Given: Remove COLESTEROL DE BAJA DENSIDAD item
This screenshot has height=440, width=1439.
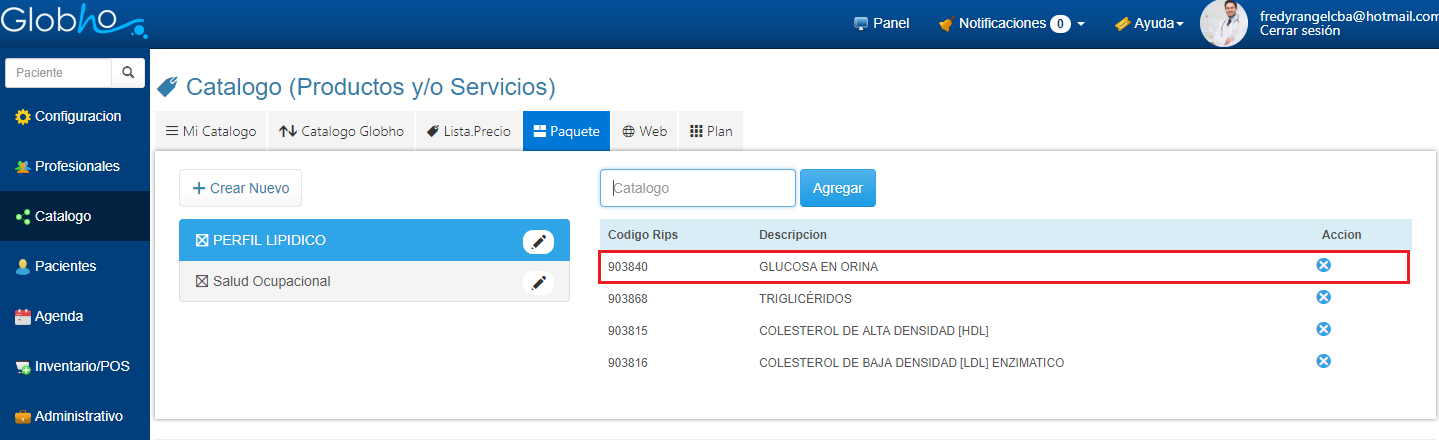Looking at the screenshot, I should pos(1323,361).
